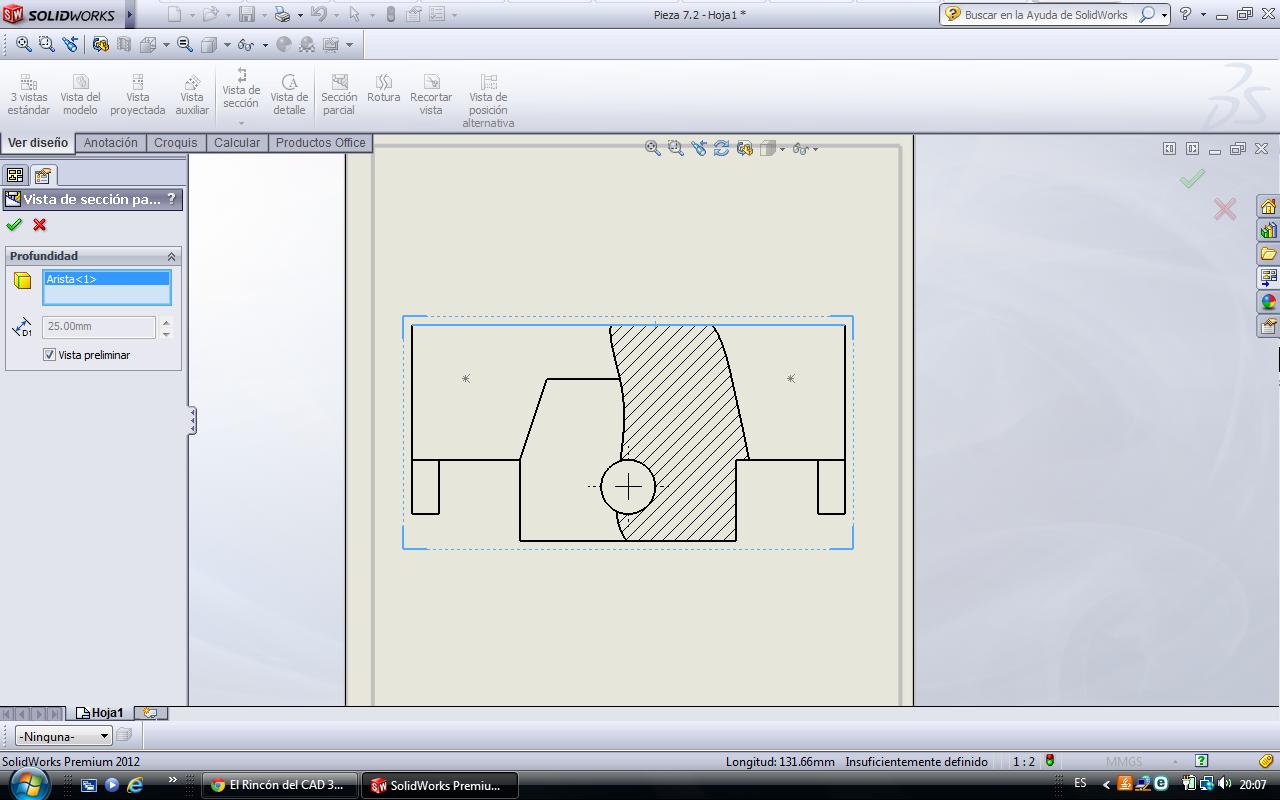Click the 3 vistas estándar tool
1280x800 pixels.
[29, 95]
